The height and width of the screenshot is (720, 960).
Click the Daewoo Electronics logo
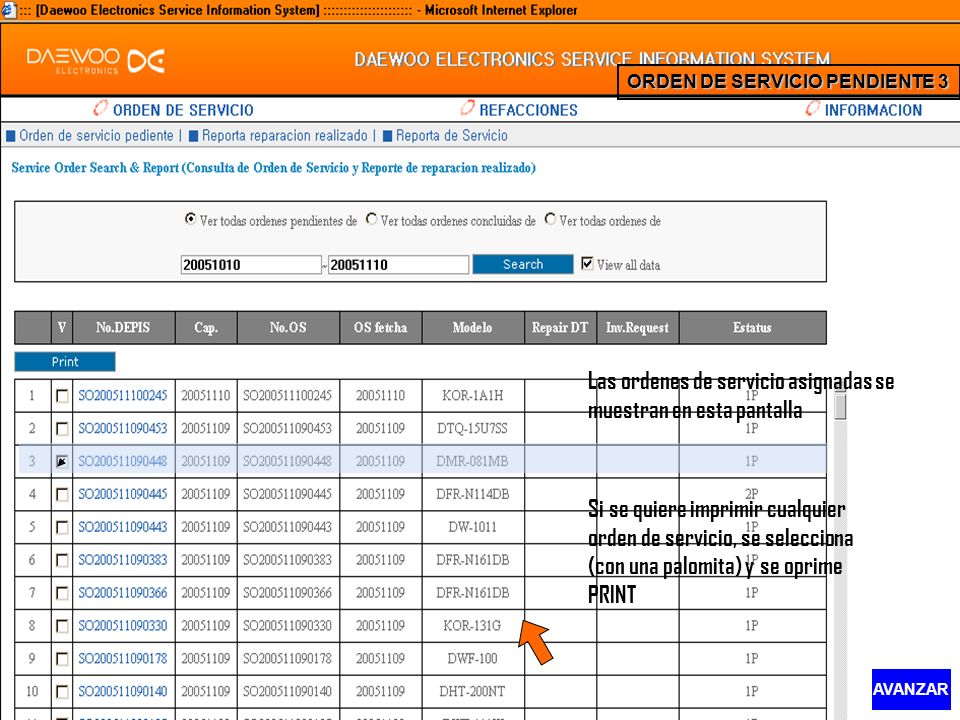[x=96, y=61]
